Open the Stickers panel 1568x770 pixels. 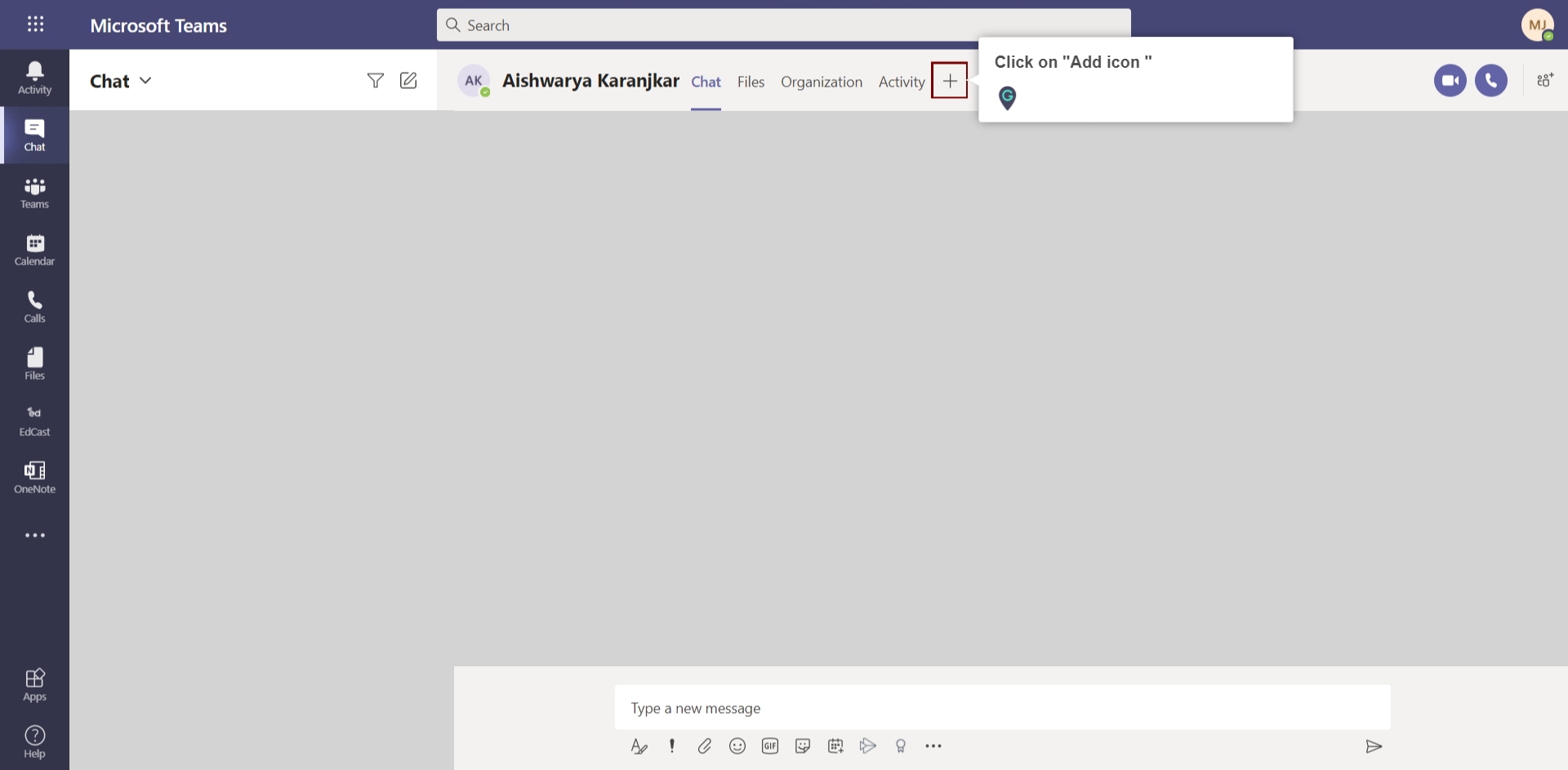803,746
